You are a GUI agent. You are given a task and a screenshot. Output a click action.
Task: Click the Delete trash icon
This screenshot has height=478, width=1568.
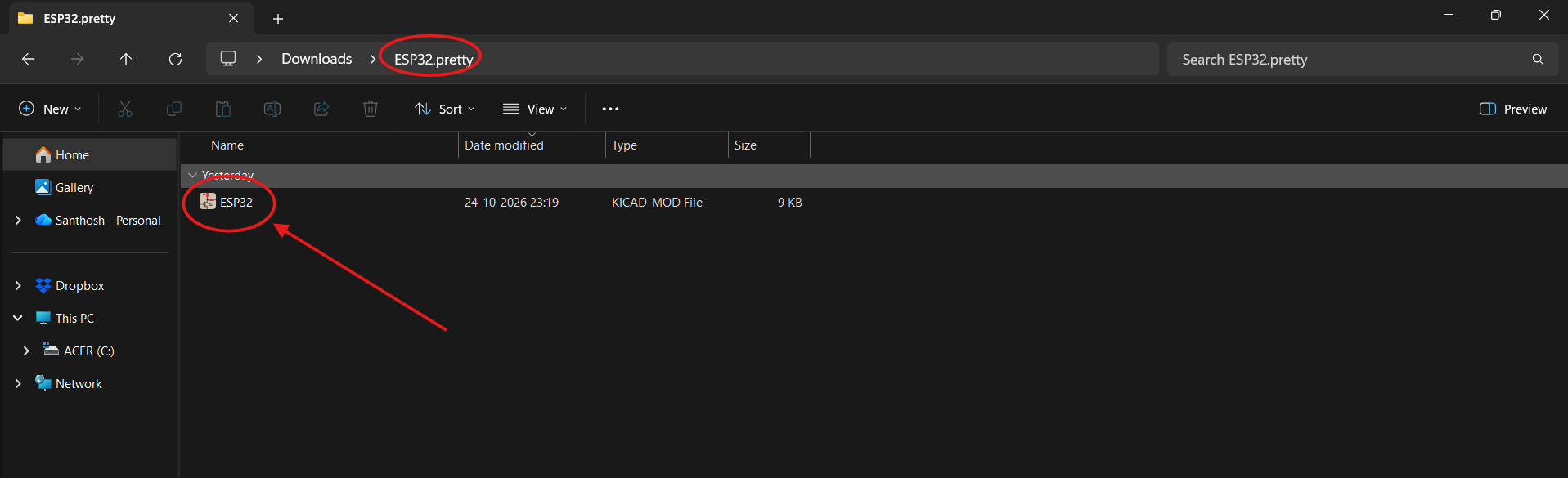371,109
